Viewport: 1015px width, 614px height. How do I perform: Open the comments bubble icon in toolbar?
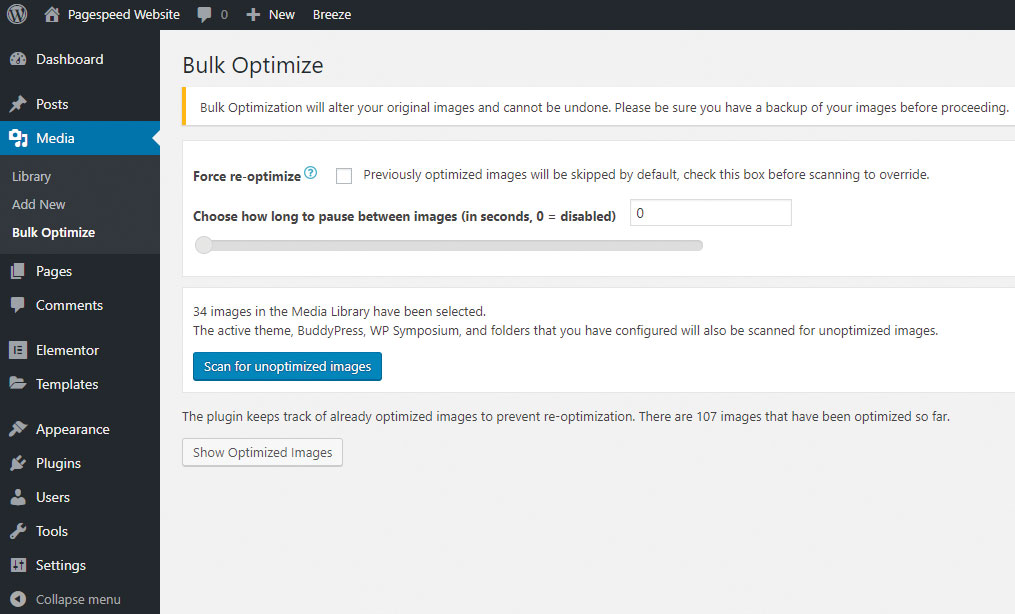tap(205, 15)
